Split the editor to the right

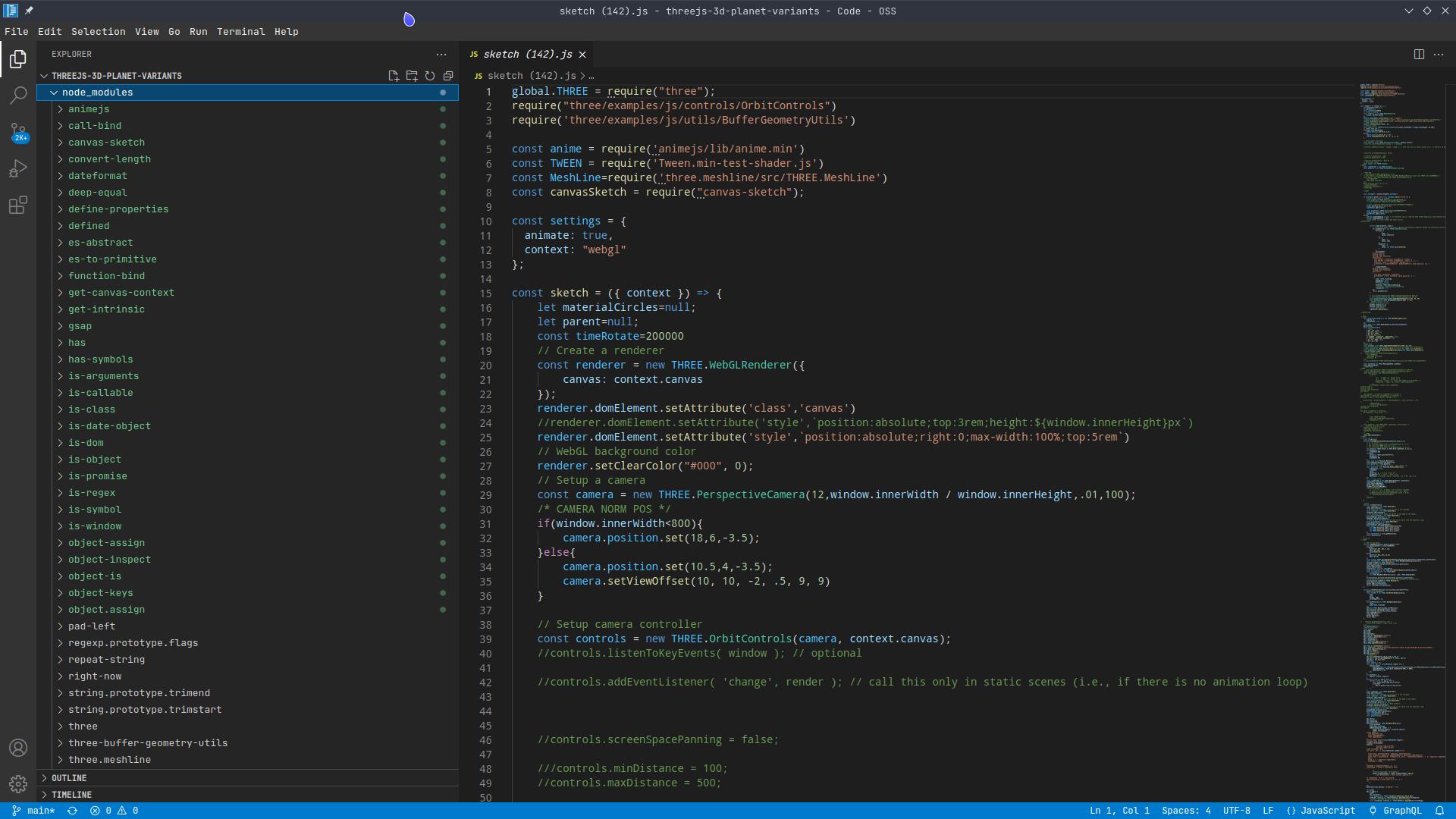click(x=1419, y=55)
